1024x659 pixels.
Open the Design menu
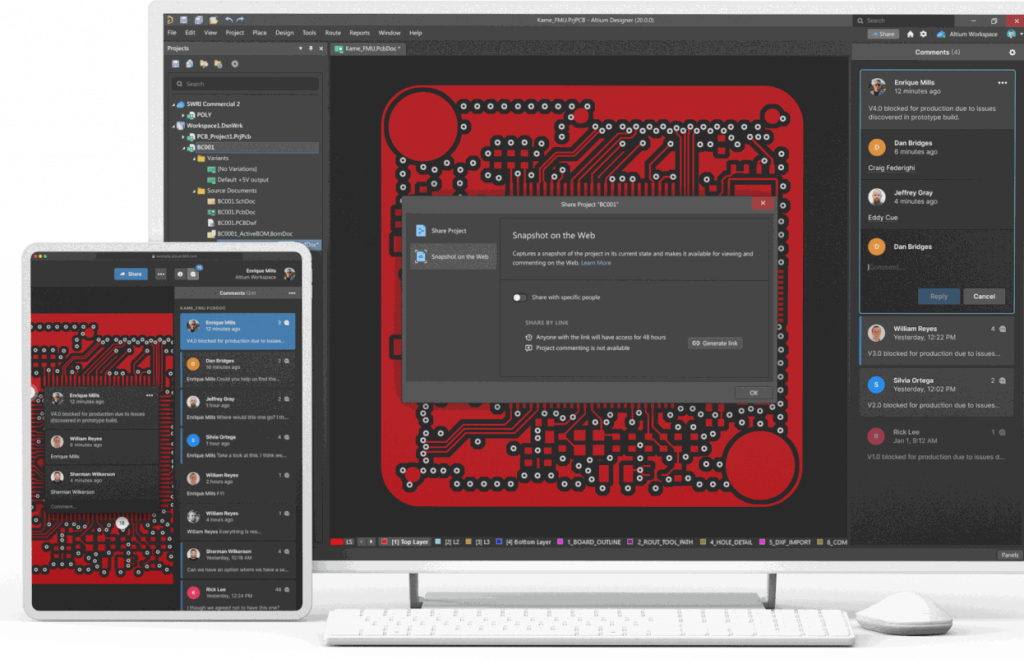click(284, 33)
